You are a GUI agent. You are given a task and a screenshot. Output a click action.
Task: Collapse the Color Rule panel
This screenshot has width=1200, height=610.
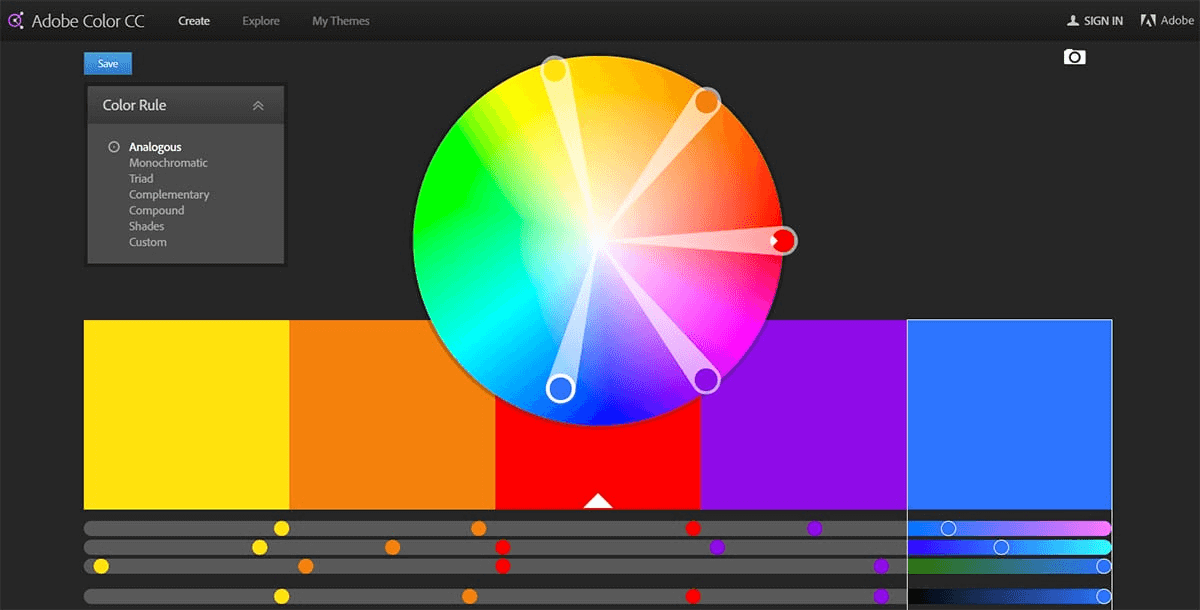point(258,104)
